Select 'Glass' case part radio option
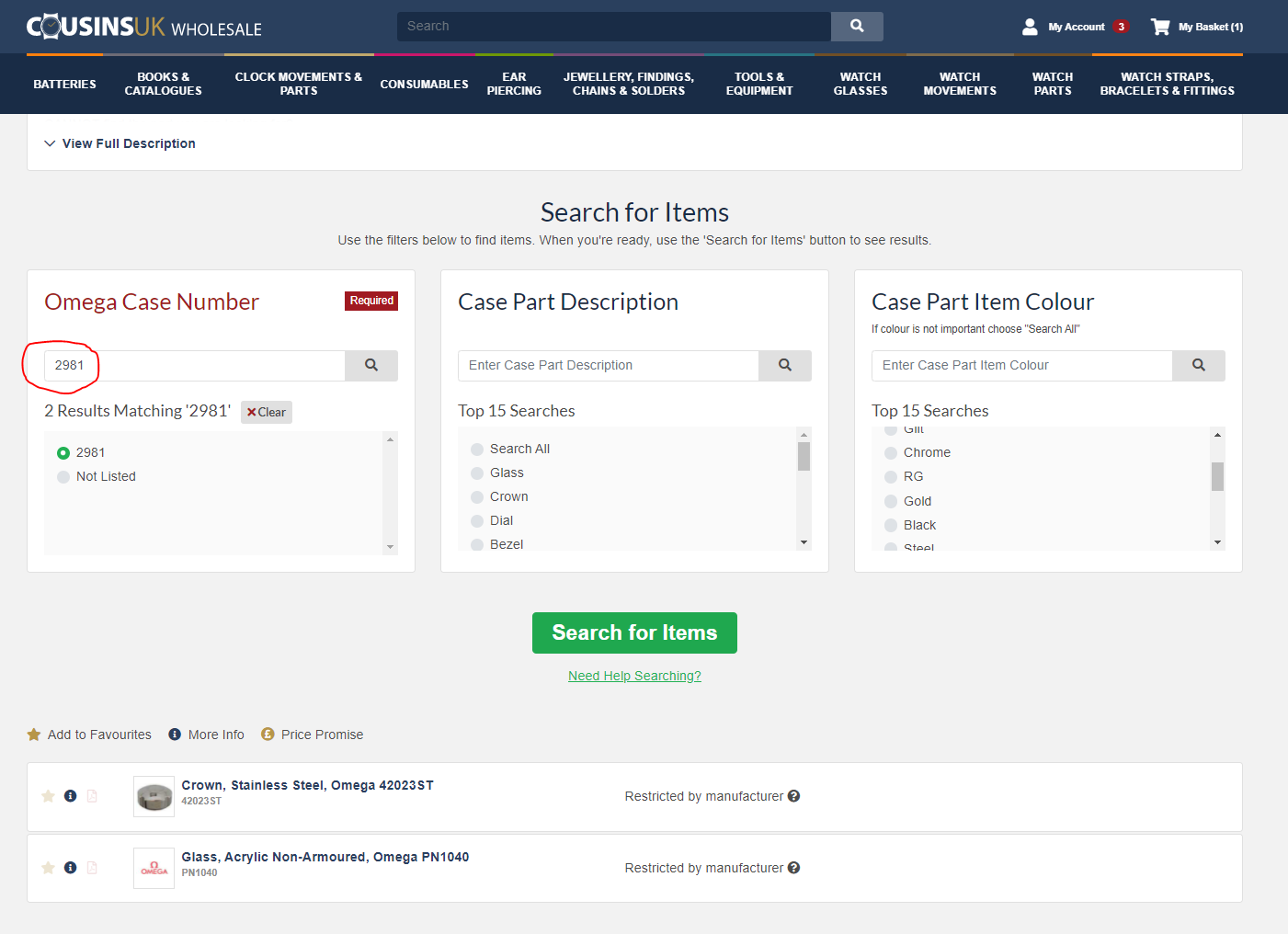This screenshot has height=934, width=1288. (477, 473)
